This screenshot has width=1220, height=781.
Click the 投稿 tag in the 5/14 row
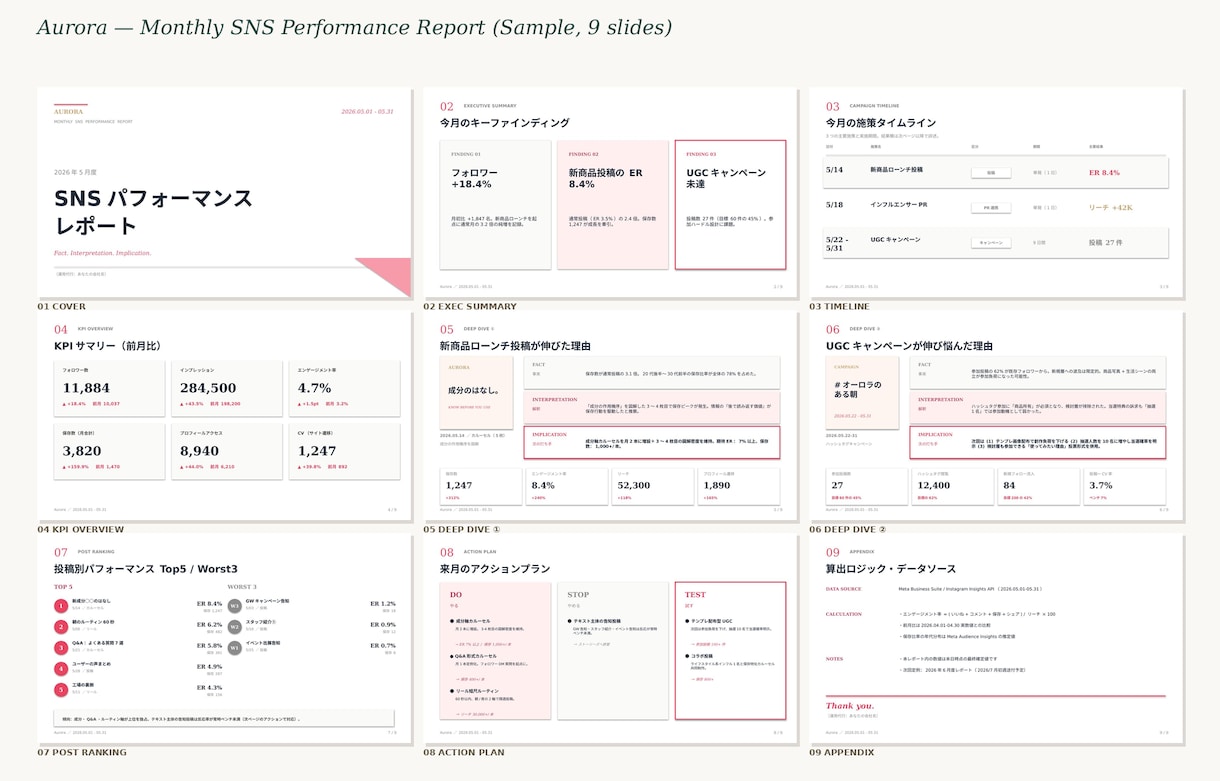[991, 172]
